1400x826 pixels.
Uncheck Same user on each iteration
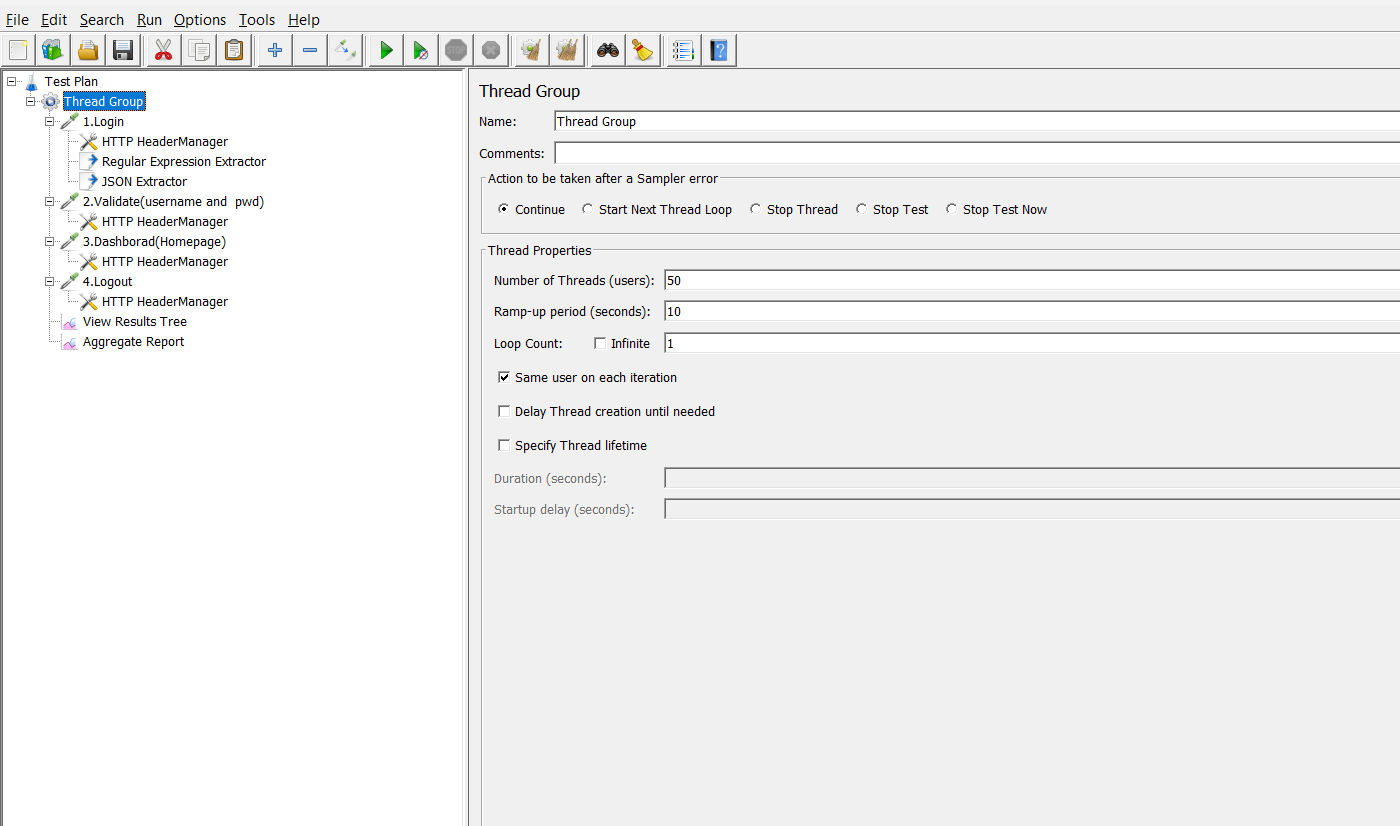pos(504,377)
